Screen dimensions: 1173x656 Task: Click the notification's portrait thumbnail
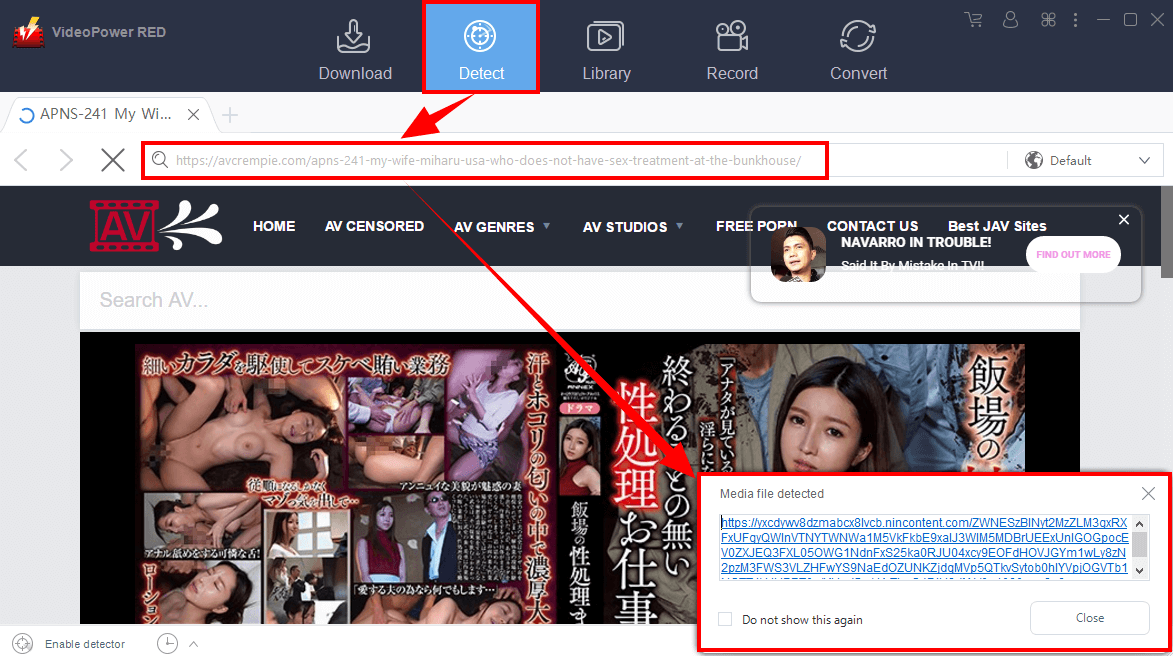(798, 254)
